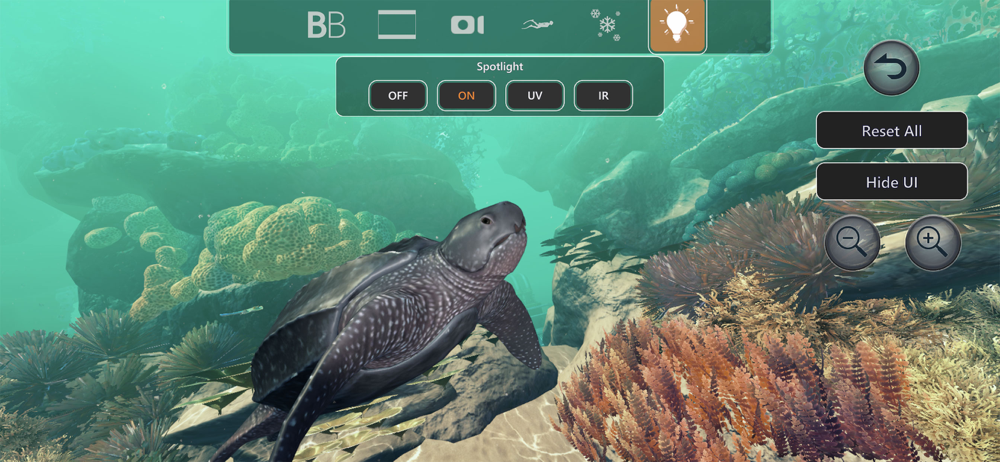This screenshot has height=462, width=1000.
Task: Switch the spotlight to IR mode
Action: (603, 96)
